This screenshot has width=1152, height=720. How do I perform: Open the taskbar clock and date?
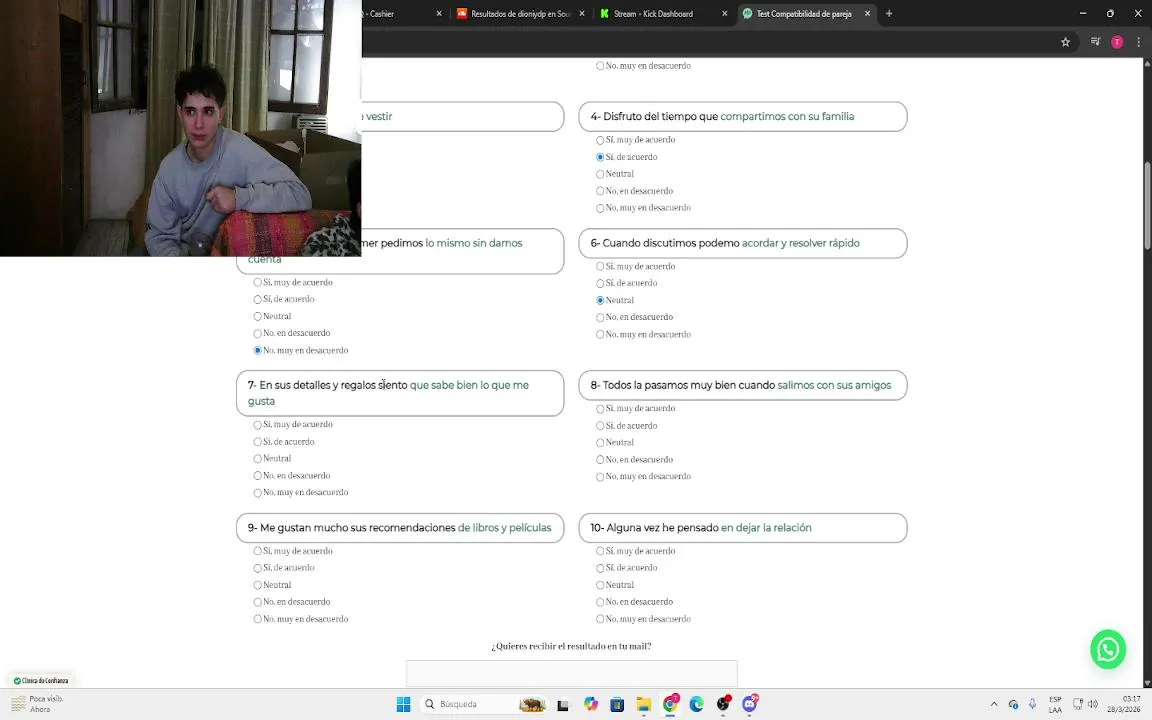click(x=1123, y=704)
